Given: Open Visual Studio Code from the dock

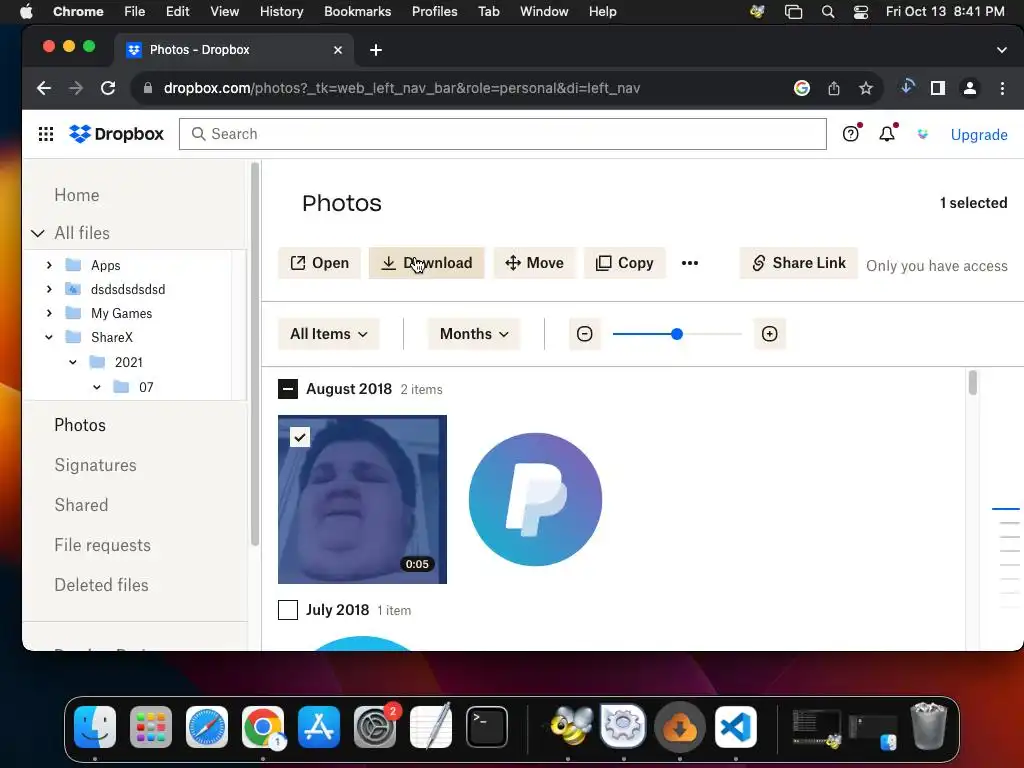Looking at the screenshot, I should point(735,726).
